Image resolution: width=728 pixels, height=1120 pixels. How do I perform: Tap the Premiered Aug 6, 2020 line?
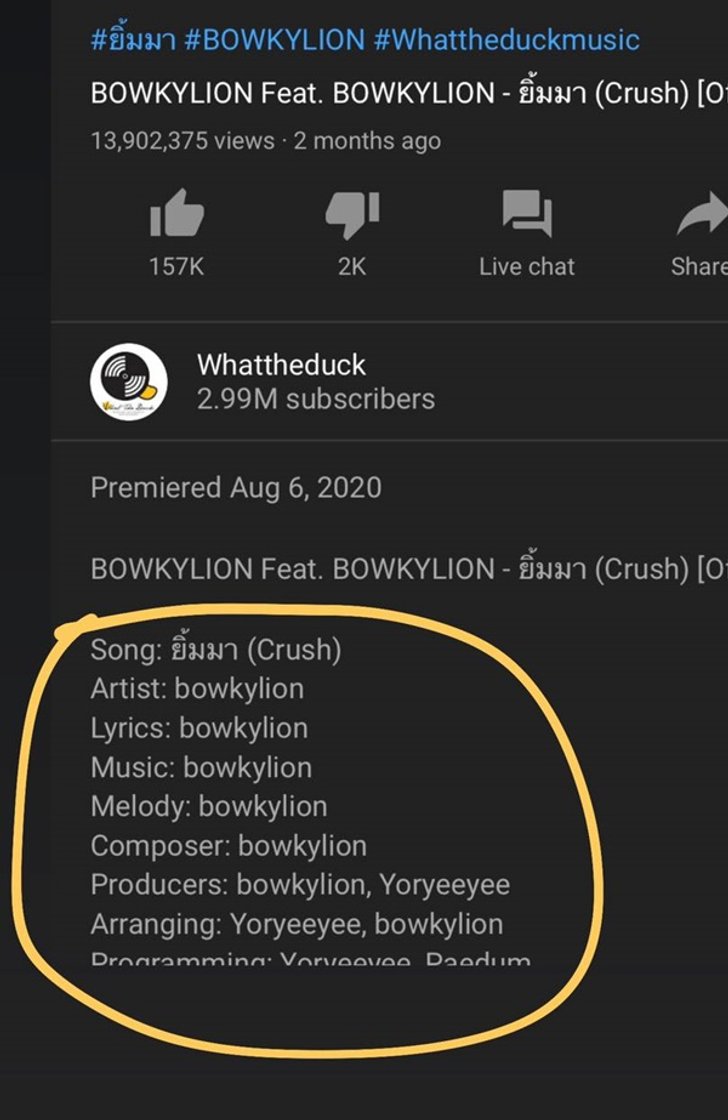(236, 488)
